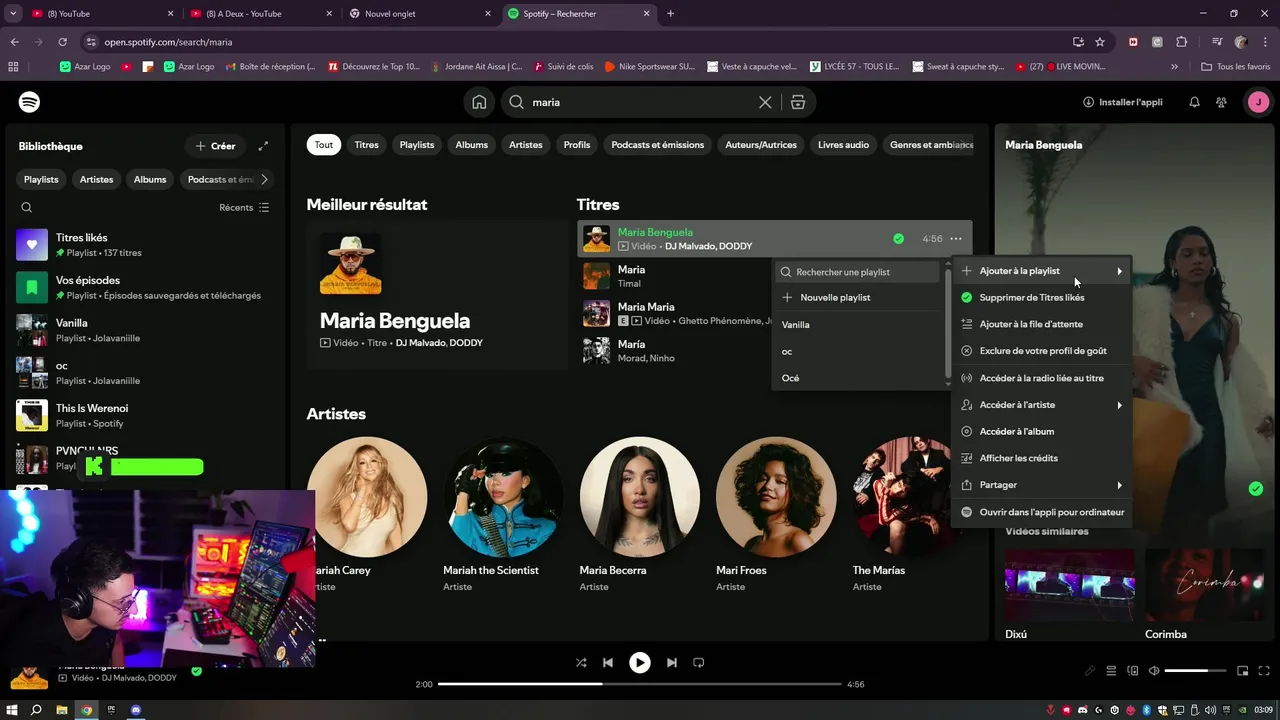Expand Partager submenu

[1042, 485]
